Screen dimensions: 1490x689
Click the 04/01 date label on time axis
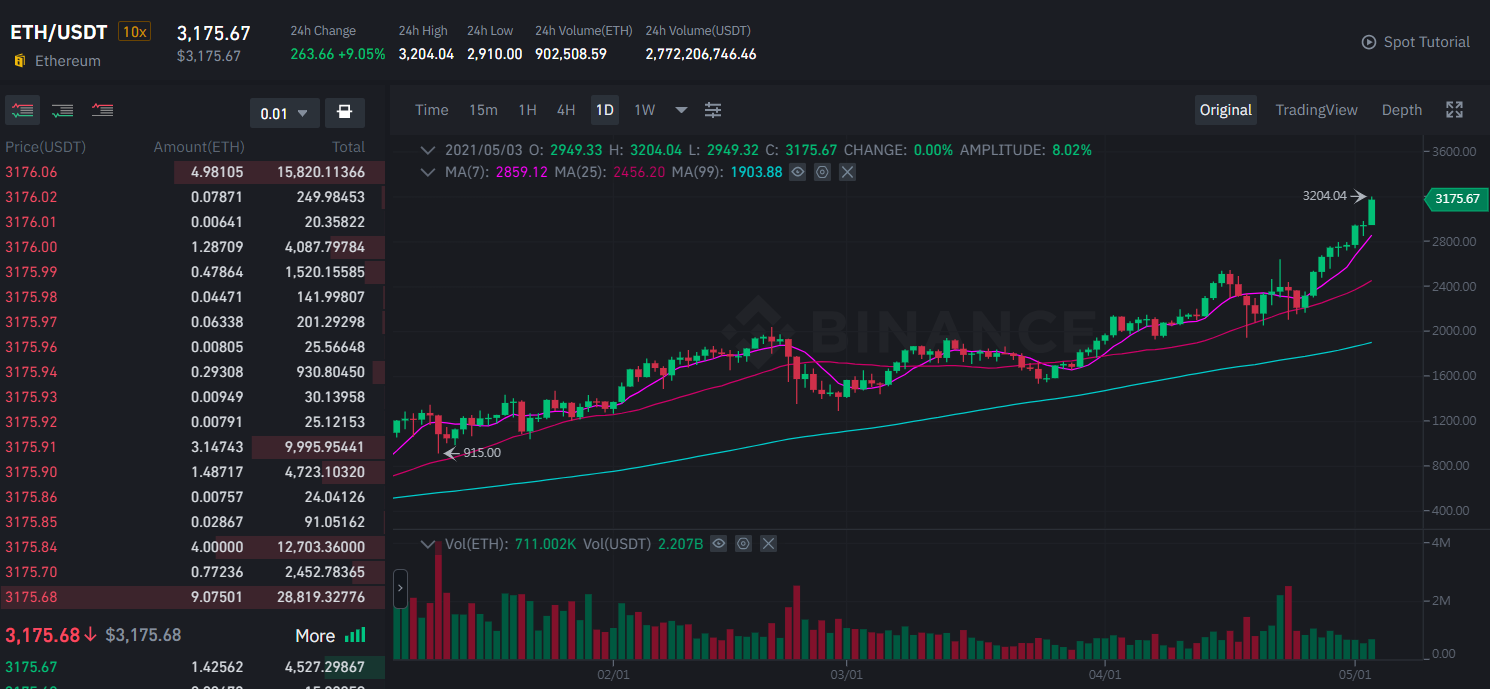(1104, 675)
